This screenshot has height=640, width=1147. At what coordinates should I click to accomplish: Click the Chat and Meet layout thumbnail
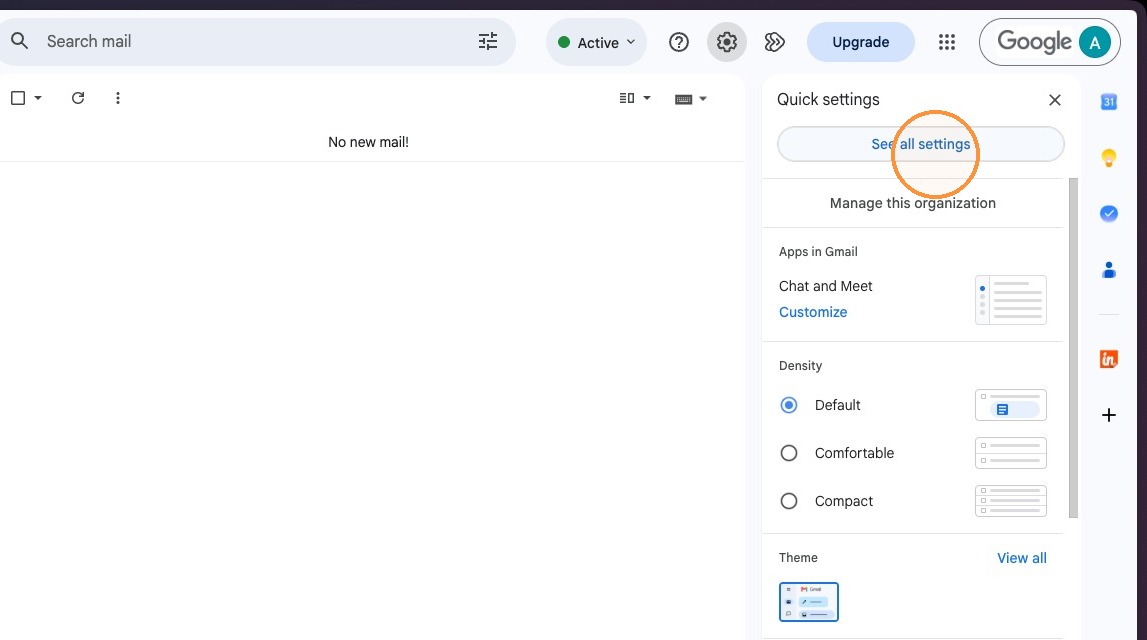coord(1011,300)
